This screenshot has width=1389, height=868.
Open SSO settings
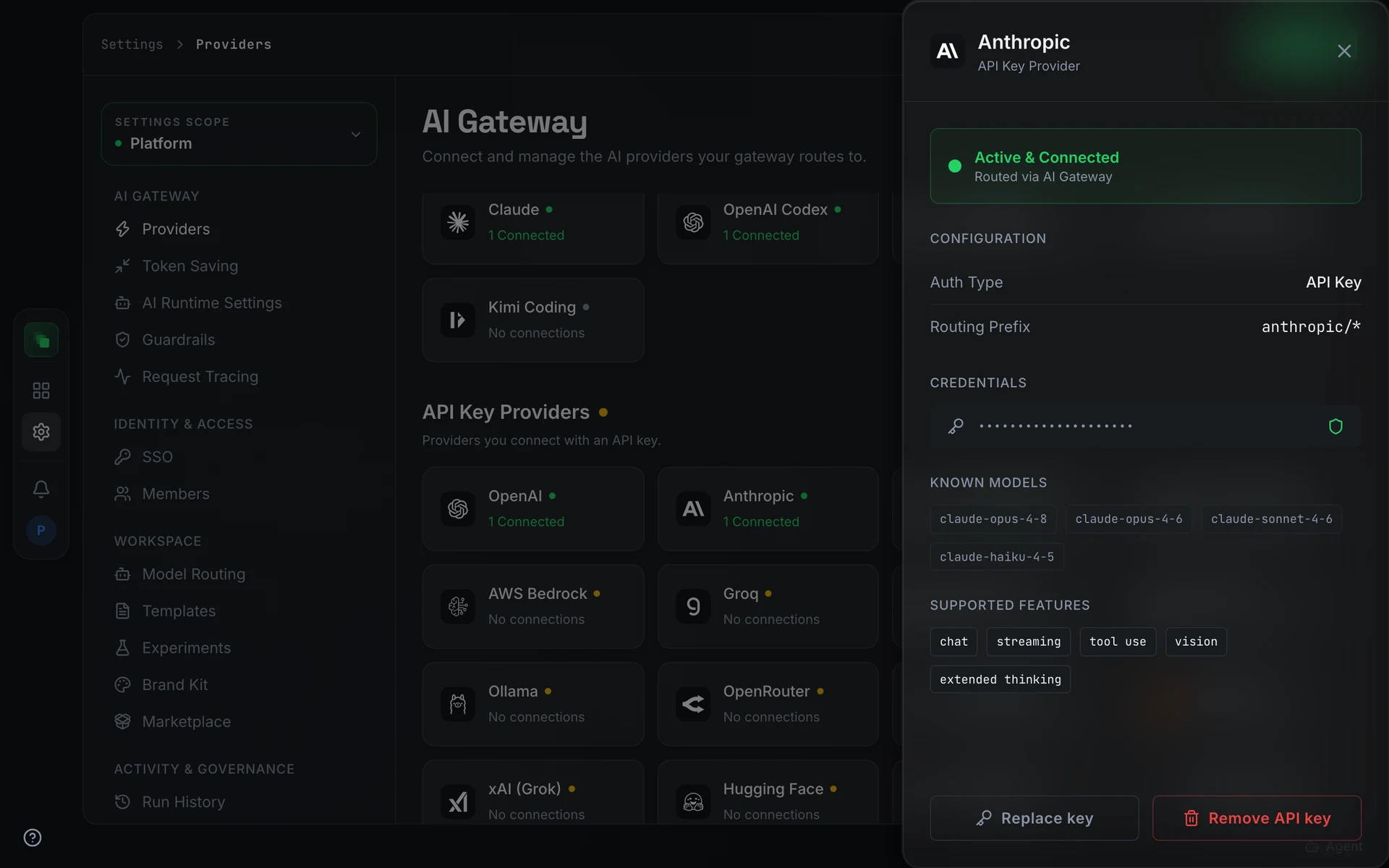click(x=157, y=457)
